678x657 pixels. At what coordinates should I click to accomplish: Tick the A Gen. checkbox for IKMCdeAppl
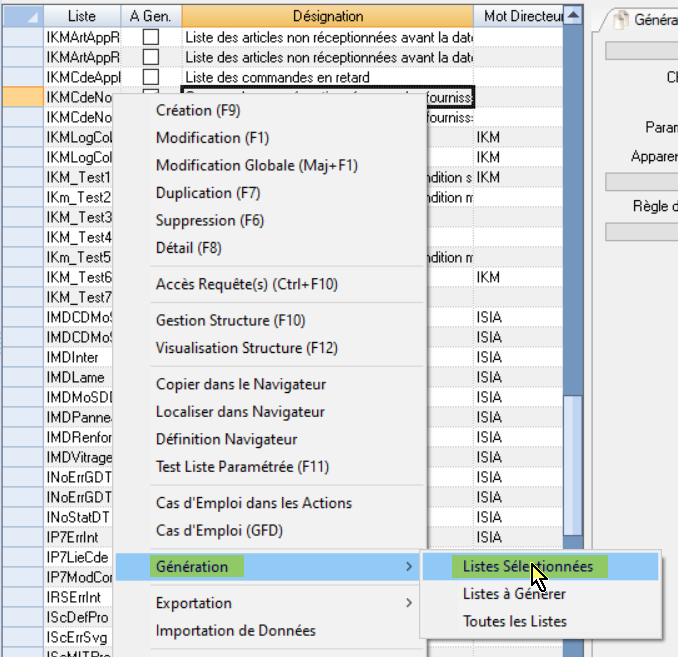coord(151,77)
